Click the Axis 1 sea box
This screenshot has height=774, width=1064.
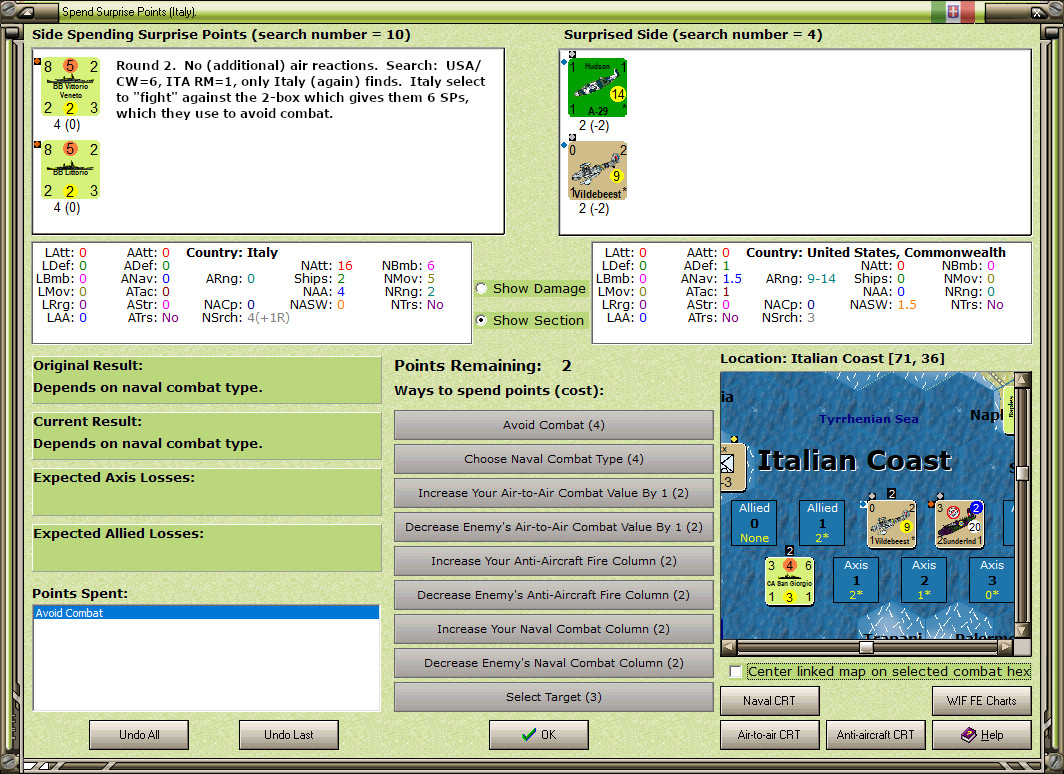(x=856, y=580)
